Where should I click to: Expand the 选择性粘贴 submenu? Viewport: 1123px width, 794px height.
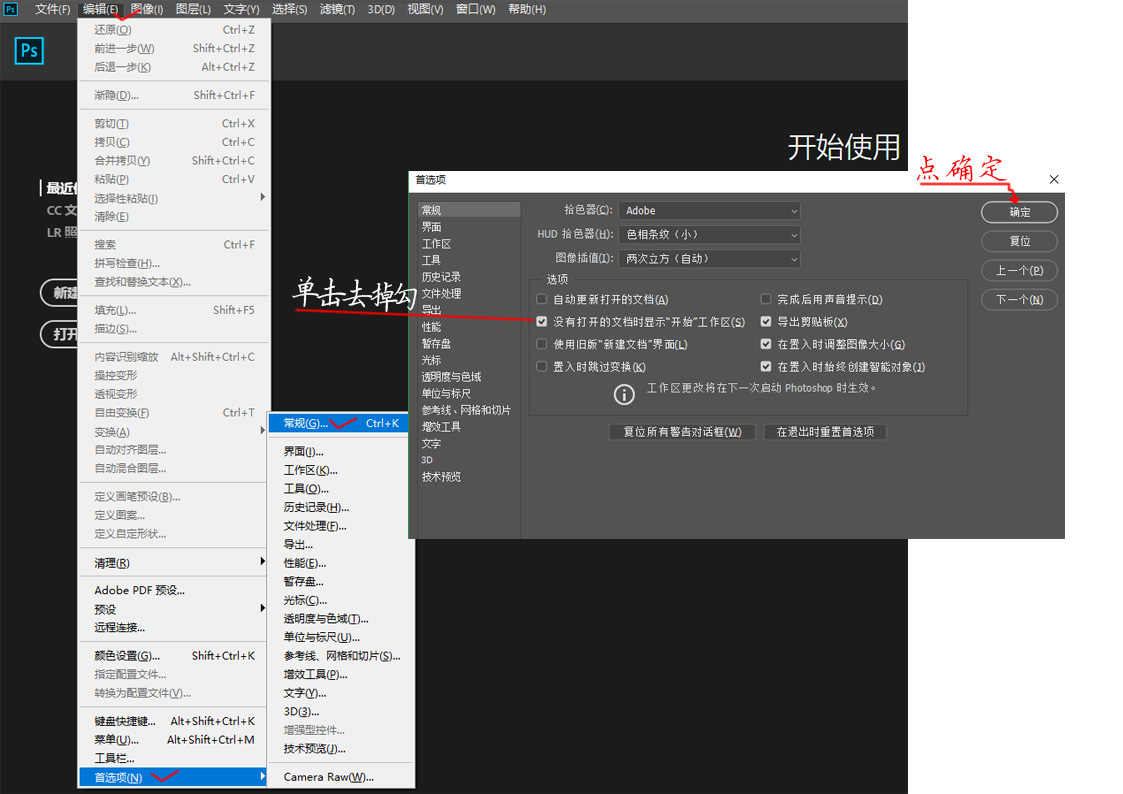(x=174, y=198)
